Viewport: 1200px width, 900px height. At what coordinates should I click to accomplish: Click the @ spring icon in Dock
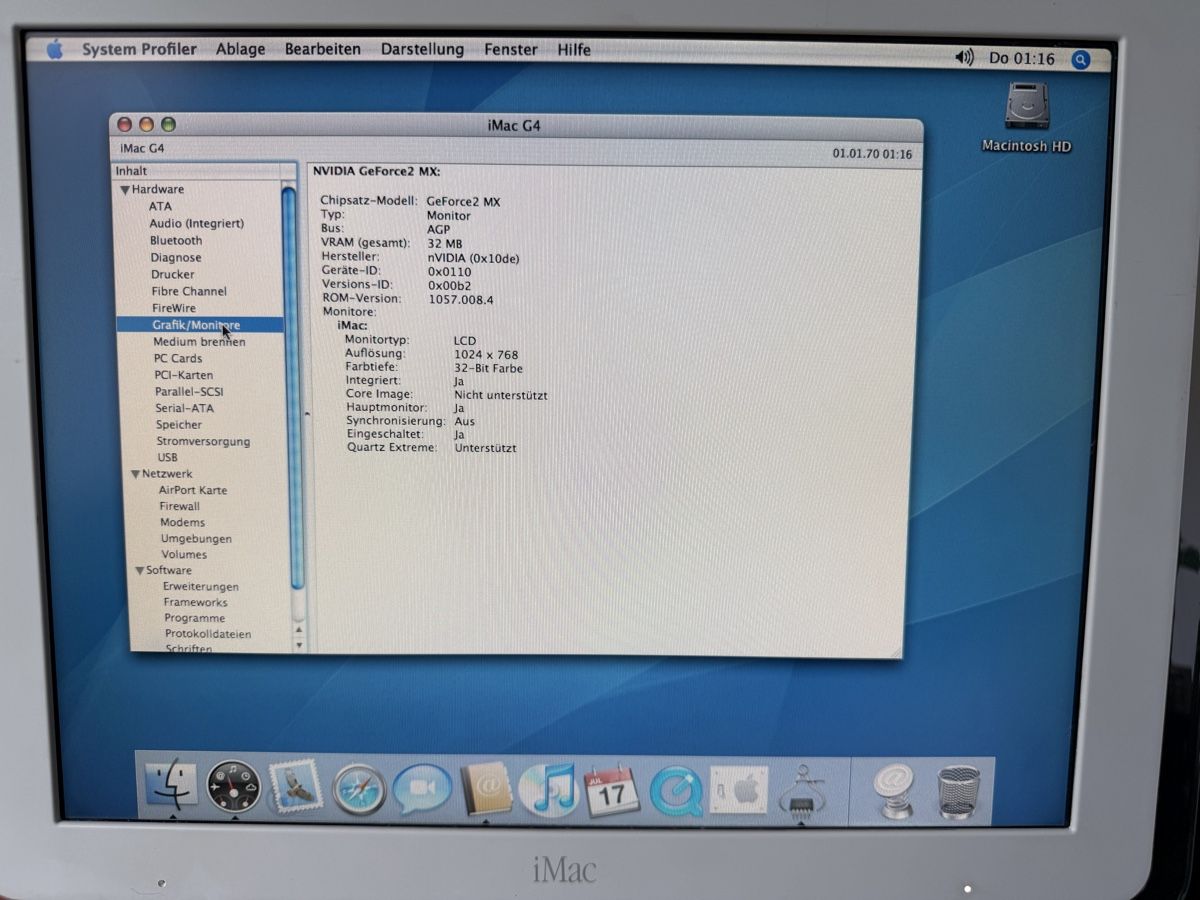893,792
